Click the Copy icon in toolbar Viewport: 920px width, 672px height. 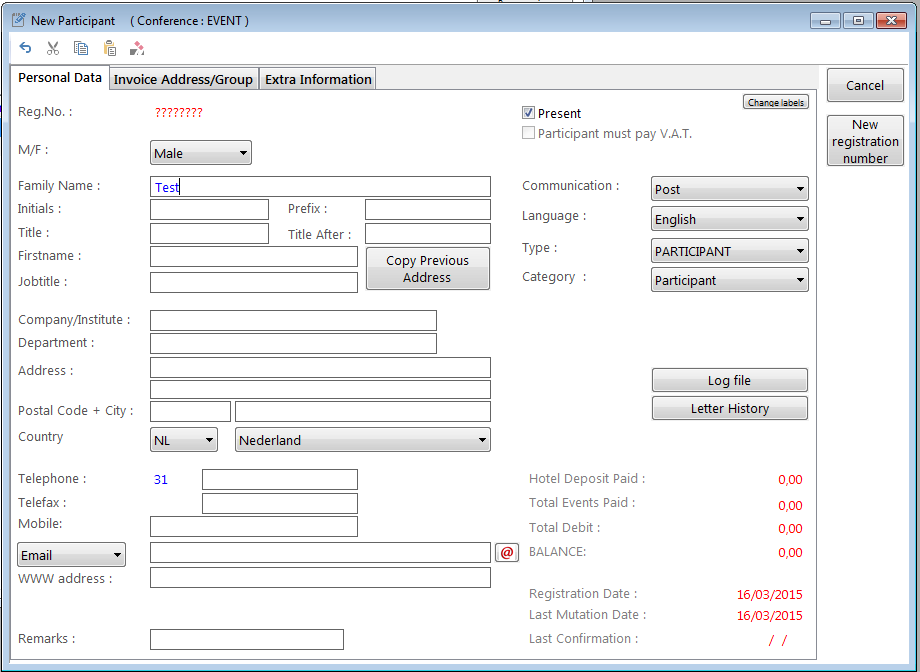pos(81,48)
